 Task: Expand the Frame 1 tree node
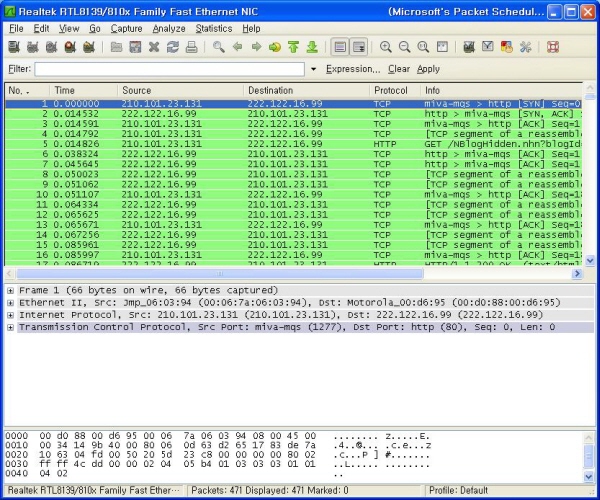click(x=10, y=291)
